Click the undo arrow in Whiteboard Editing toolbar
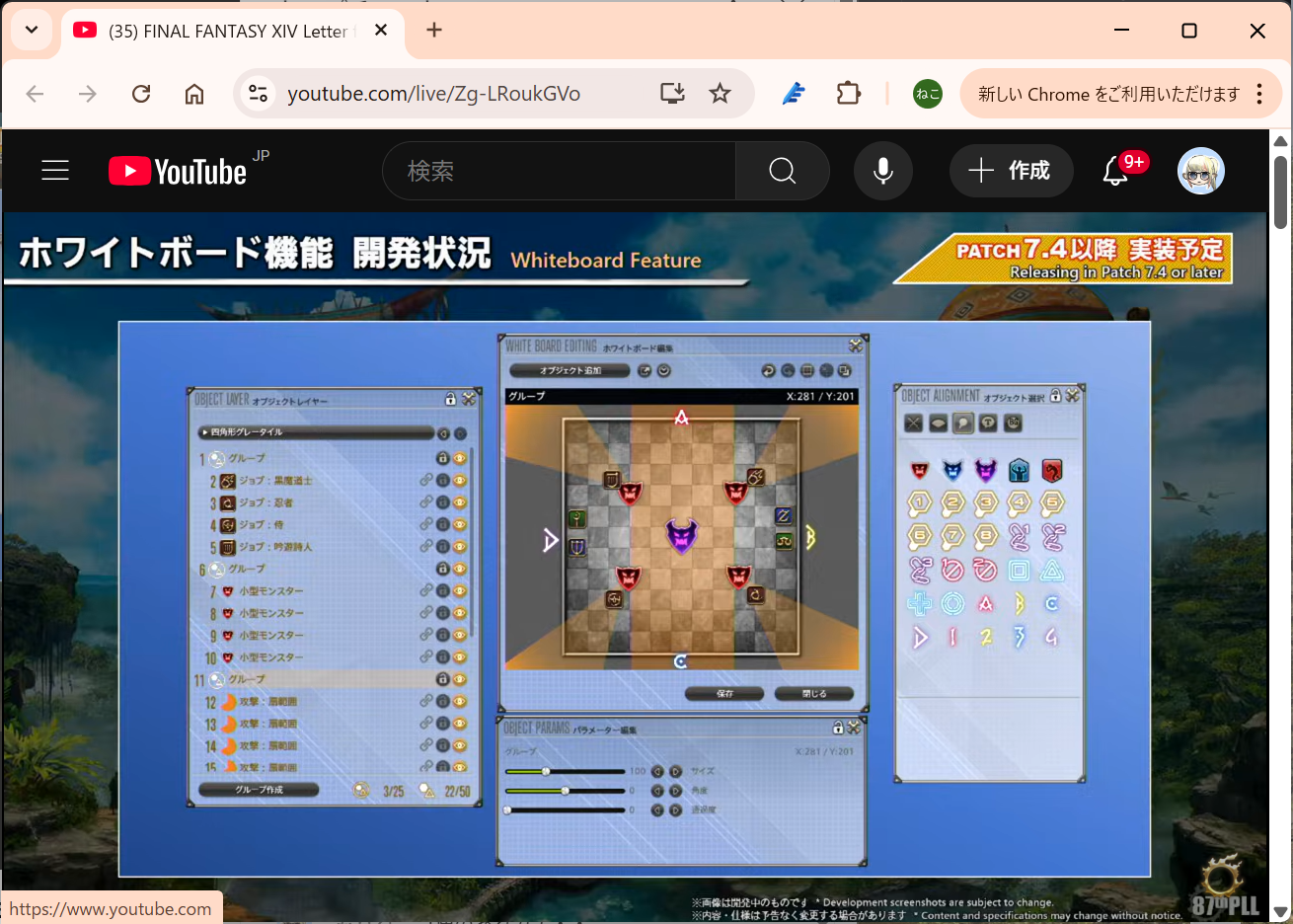The width and height of the screenshot is (1293, 924). coord(768,371)
